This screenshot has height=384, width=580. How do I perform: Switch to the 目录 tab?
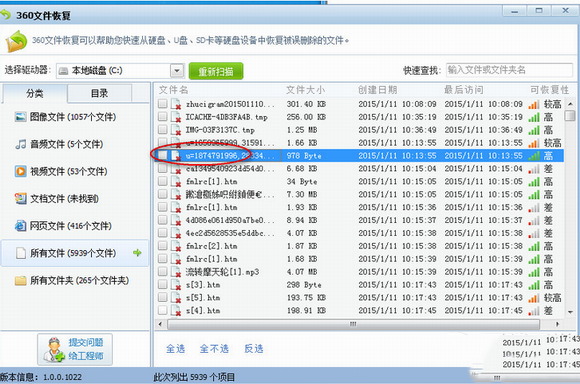(x=100, y=93)
